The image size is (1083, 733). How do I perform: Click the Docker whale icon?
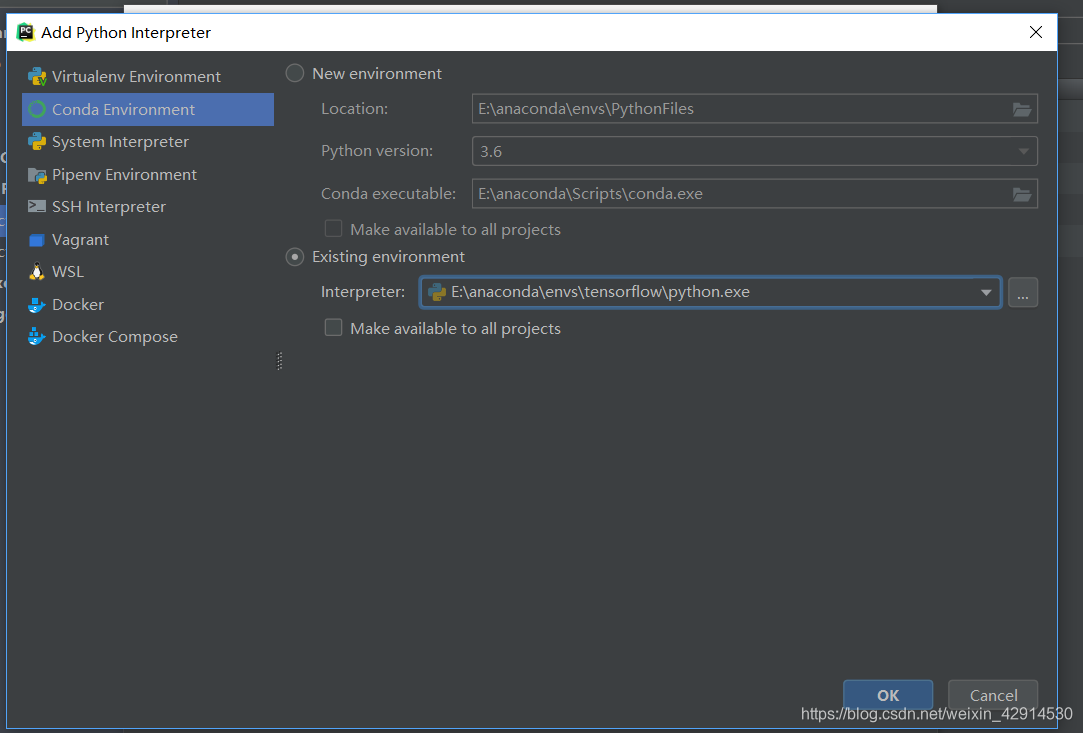[x=37, y=305]
